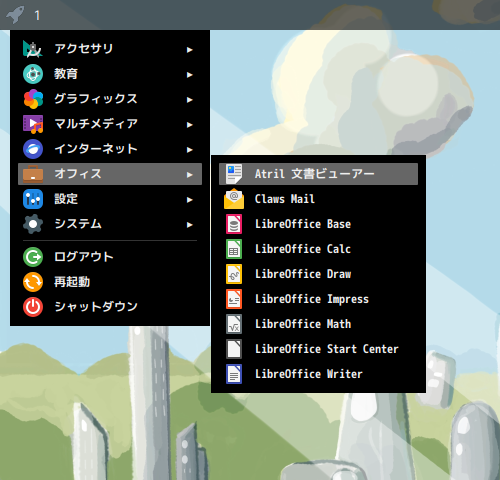Open the 設定 menu category

(110, 199)
